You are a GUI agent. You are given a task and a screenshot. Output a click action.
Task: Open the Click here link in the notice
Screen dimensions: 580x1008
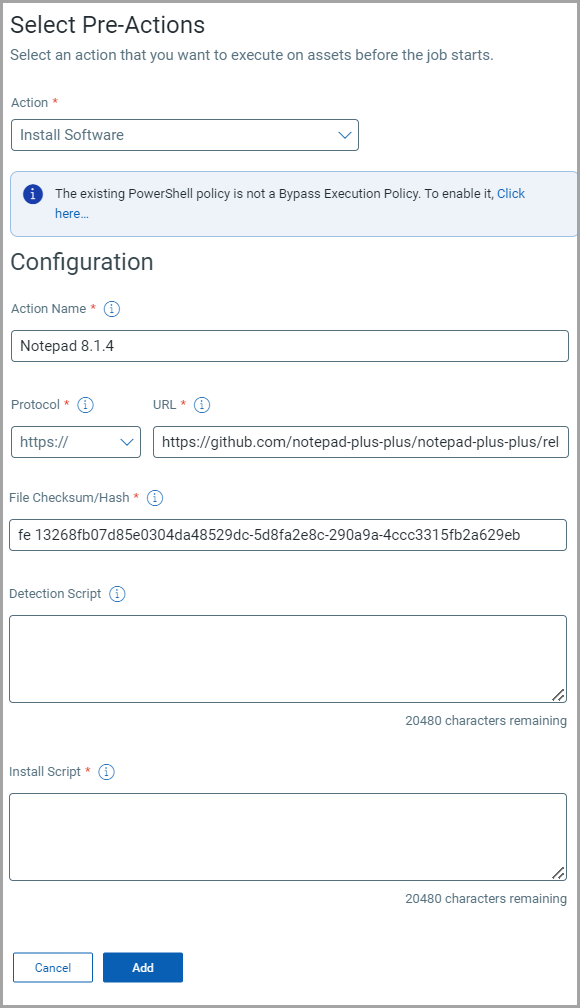click(511, 194)
